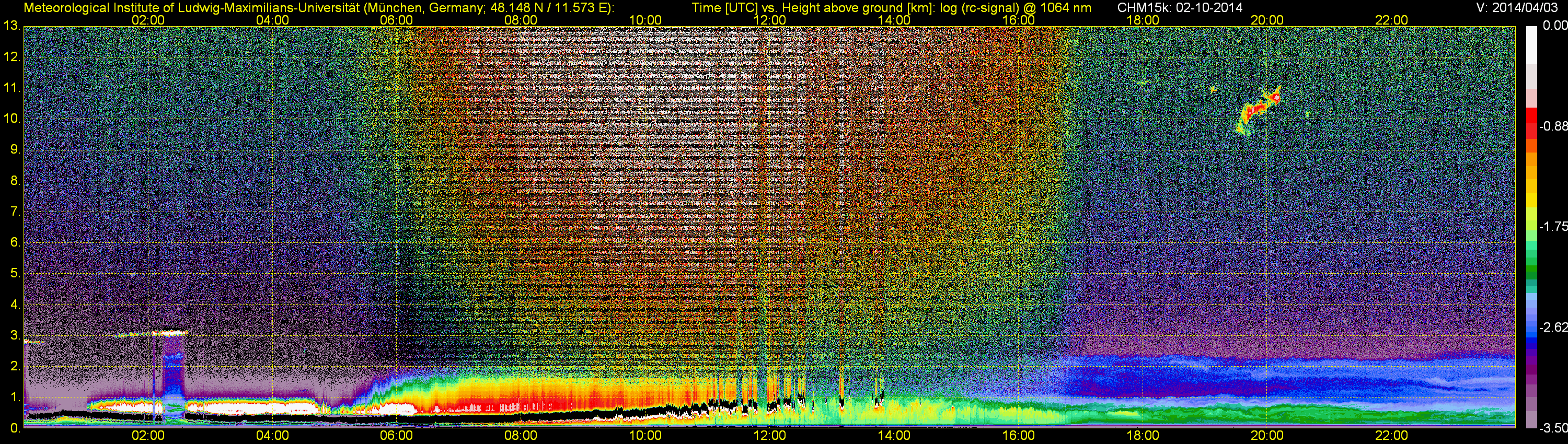The height and width of the screenshot is (444, 1568).
Task: Click the 16:00 label on the top time axis
Action: (x=1018, y=20)
